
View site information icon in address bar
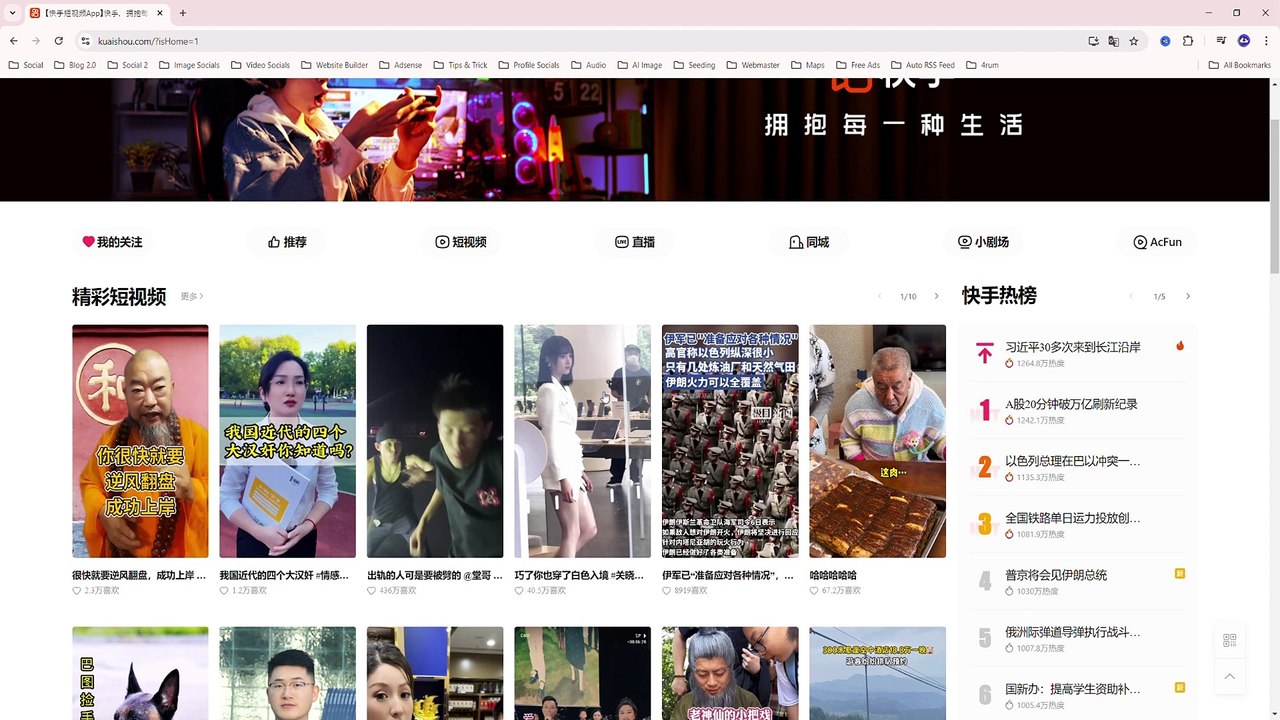coord(85,41)
